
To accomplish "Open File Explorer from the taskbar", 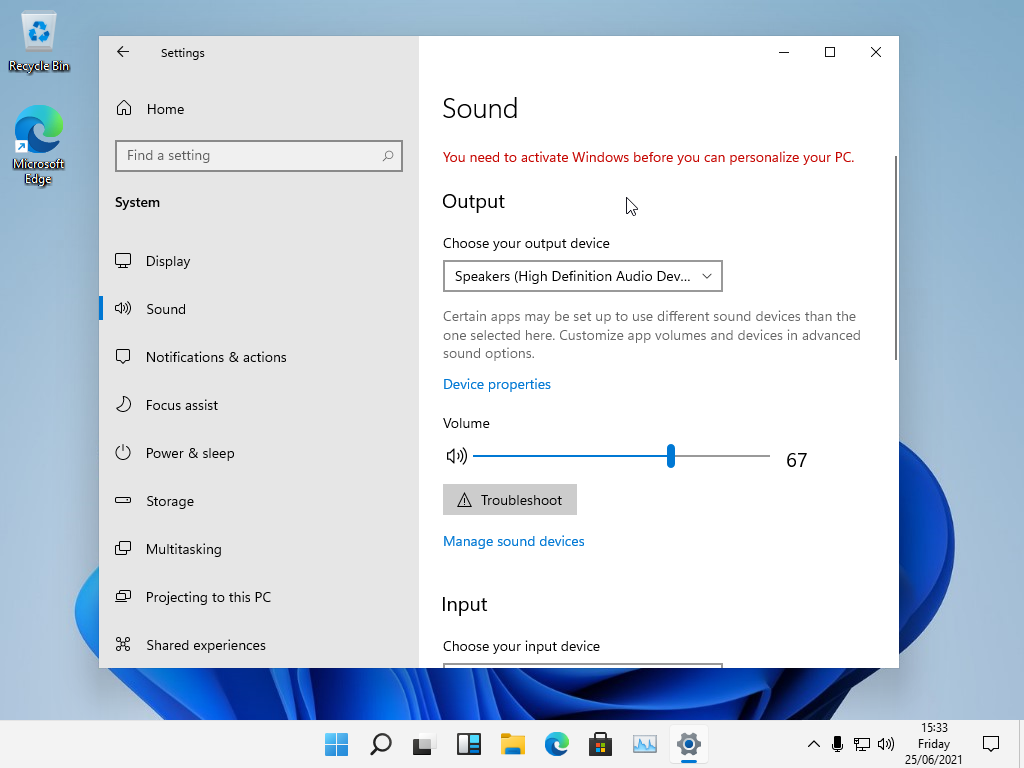I will tap(513, 744).
